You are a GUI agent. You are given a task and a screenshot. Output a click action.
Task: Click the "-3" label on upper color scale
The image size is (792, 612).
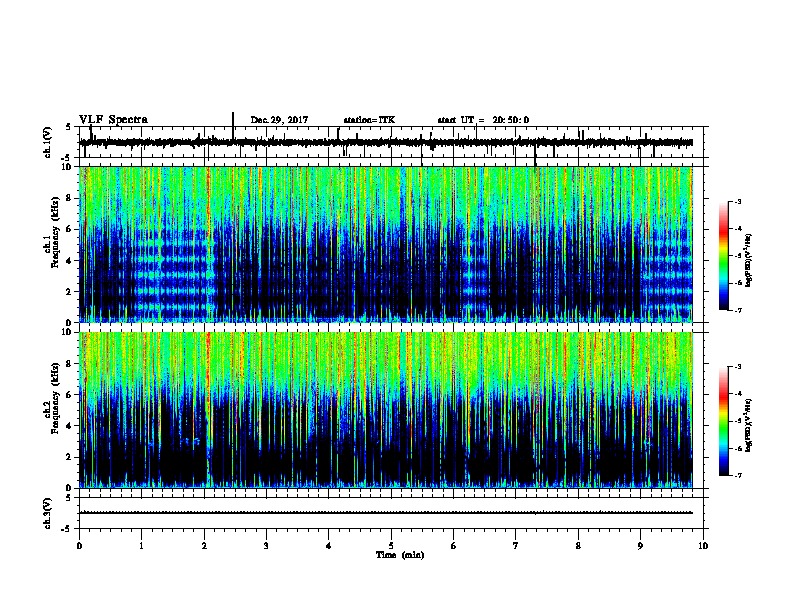pyautogui.click(x=738, y=201)
